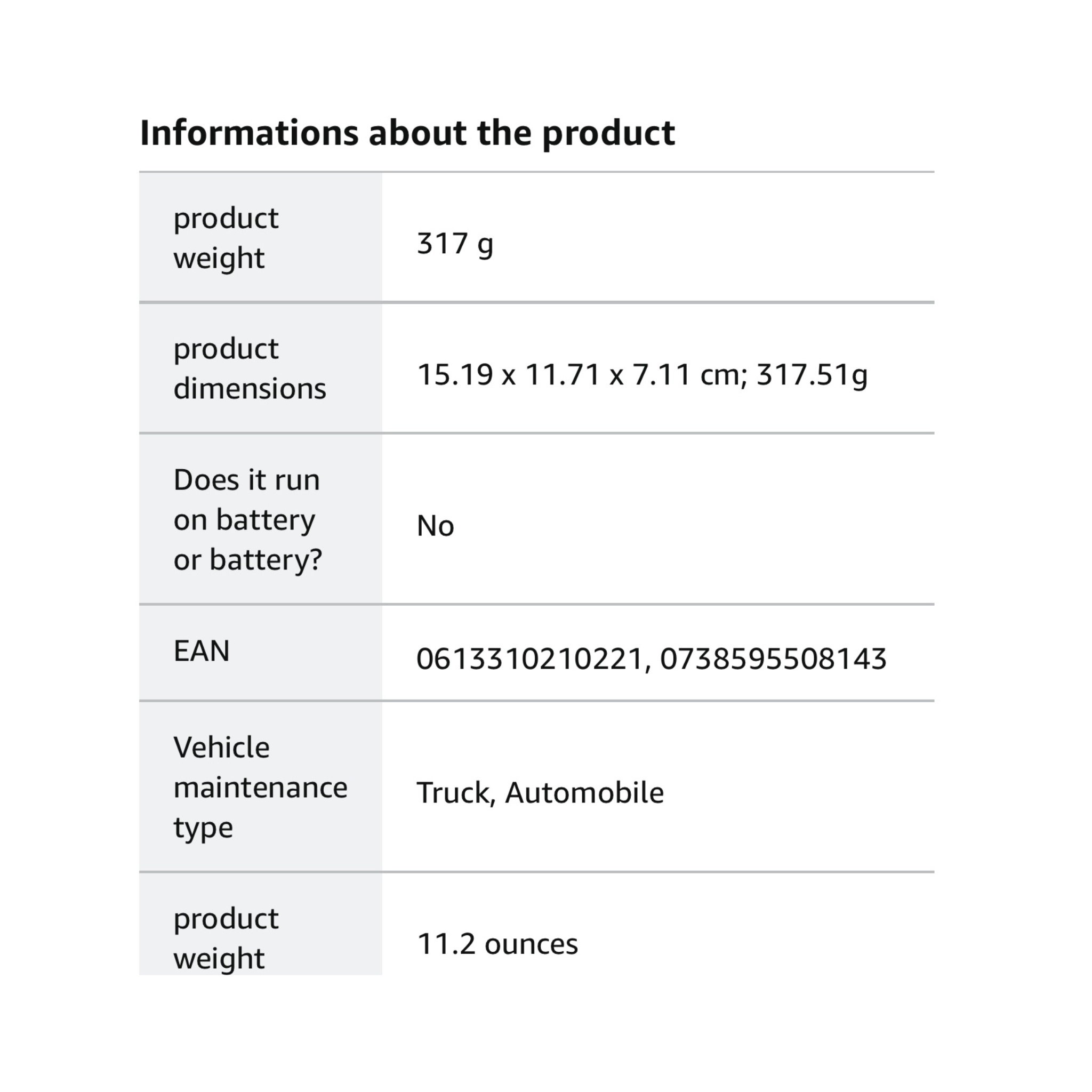Select the bottom product weight label

point(226,938)
